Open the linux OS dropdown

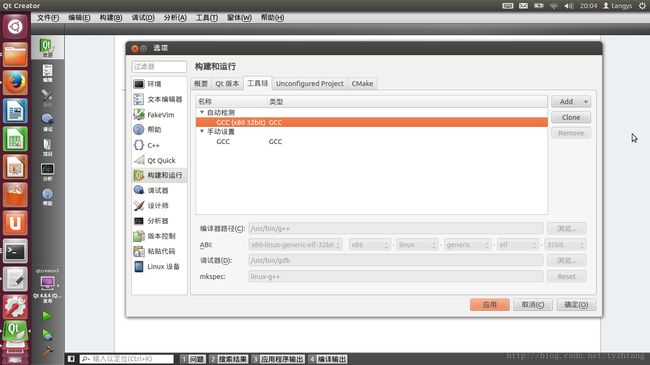[x=417, y=245]
